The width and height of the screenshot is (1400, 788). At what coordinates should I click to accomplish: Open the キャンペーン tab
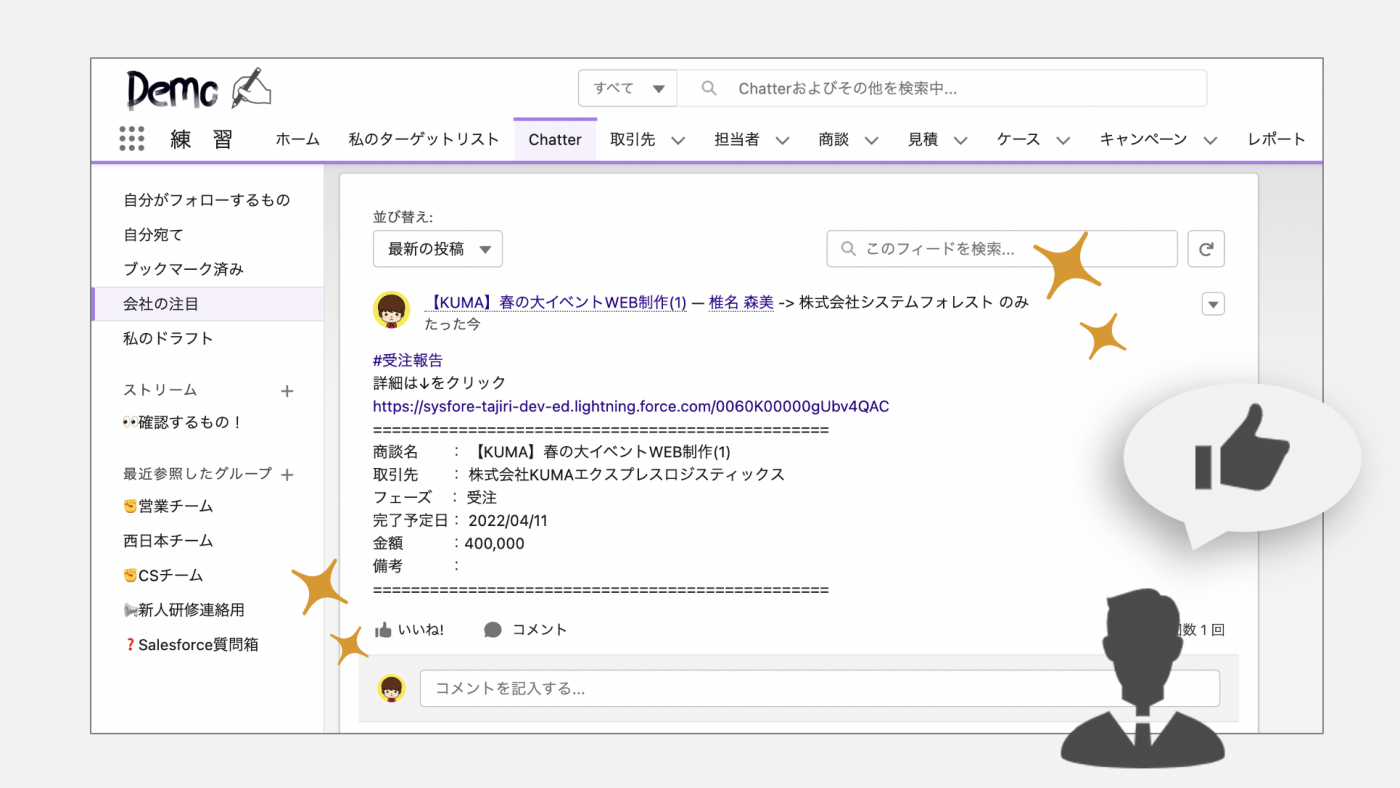(x=1144, y=140)
